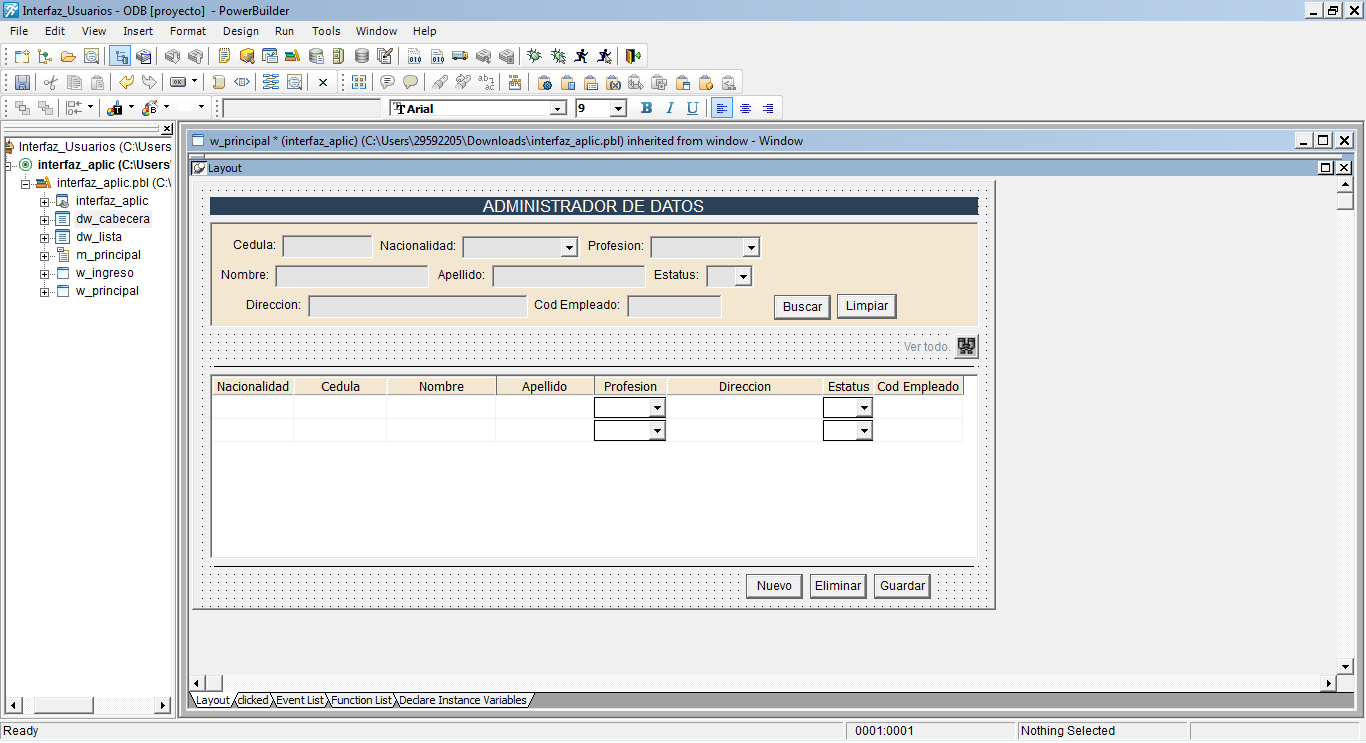Screen dimensions: 1366x743
Task: Expand the dw_lista tree node
Action: point(45,238)
